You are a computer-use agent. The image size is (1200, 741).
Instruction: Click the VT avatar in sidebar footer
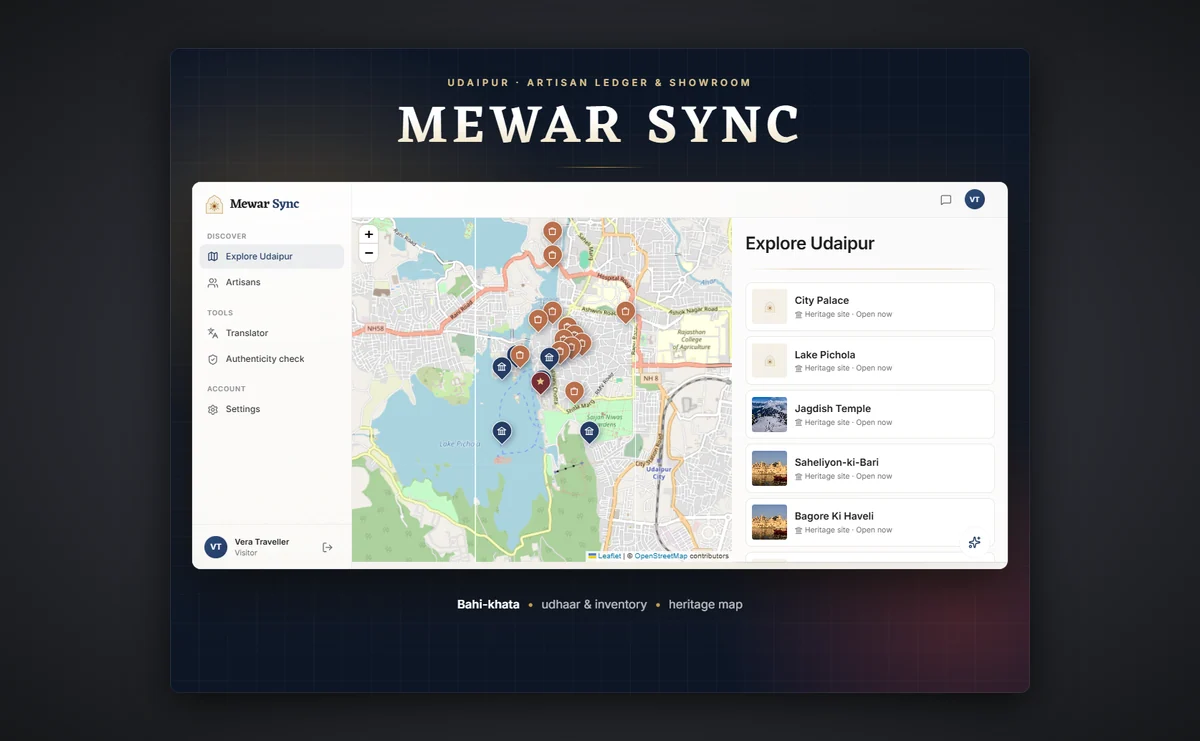215,547
